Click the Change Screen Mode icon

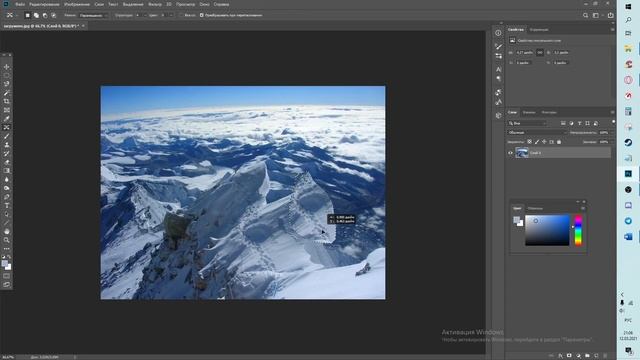click(7, 284)
